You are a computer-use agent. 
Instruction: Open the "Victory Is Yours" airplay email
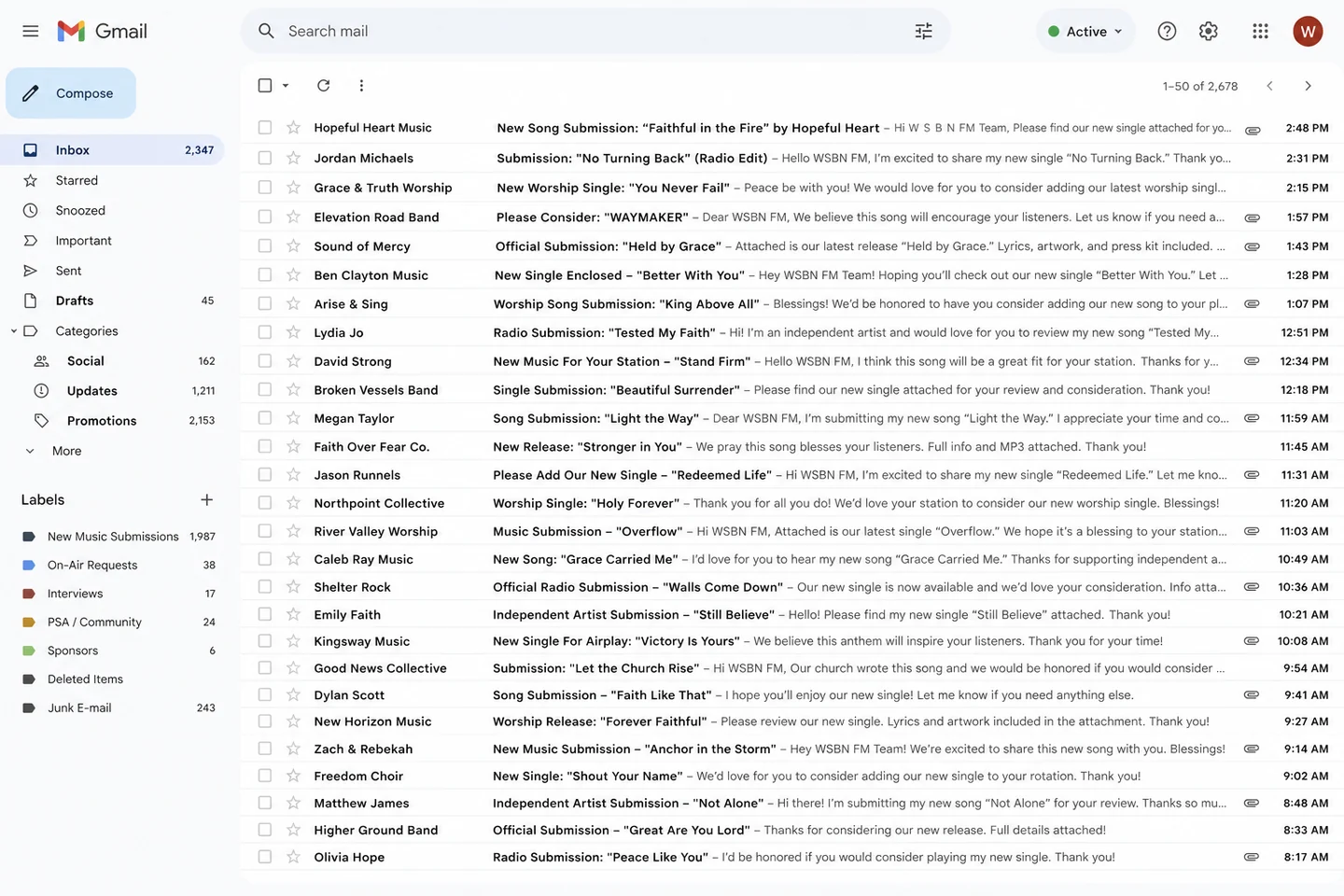(x=790, y=641)
